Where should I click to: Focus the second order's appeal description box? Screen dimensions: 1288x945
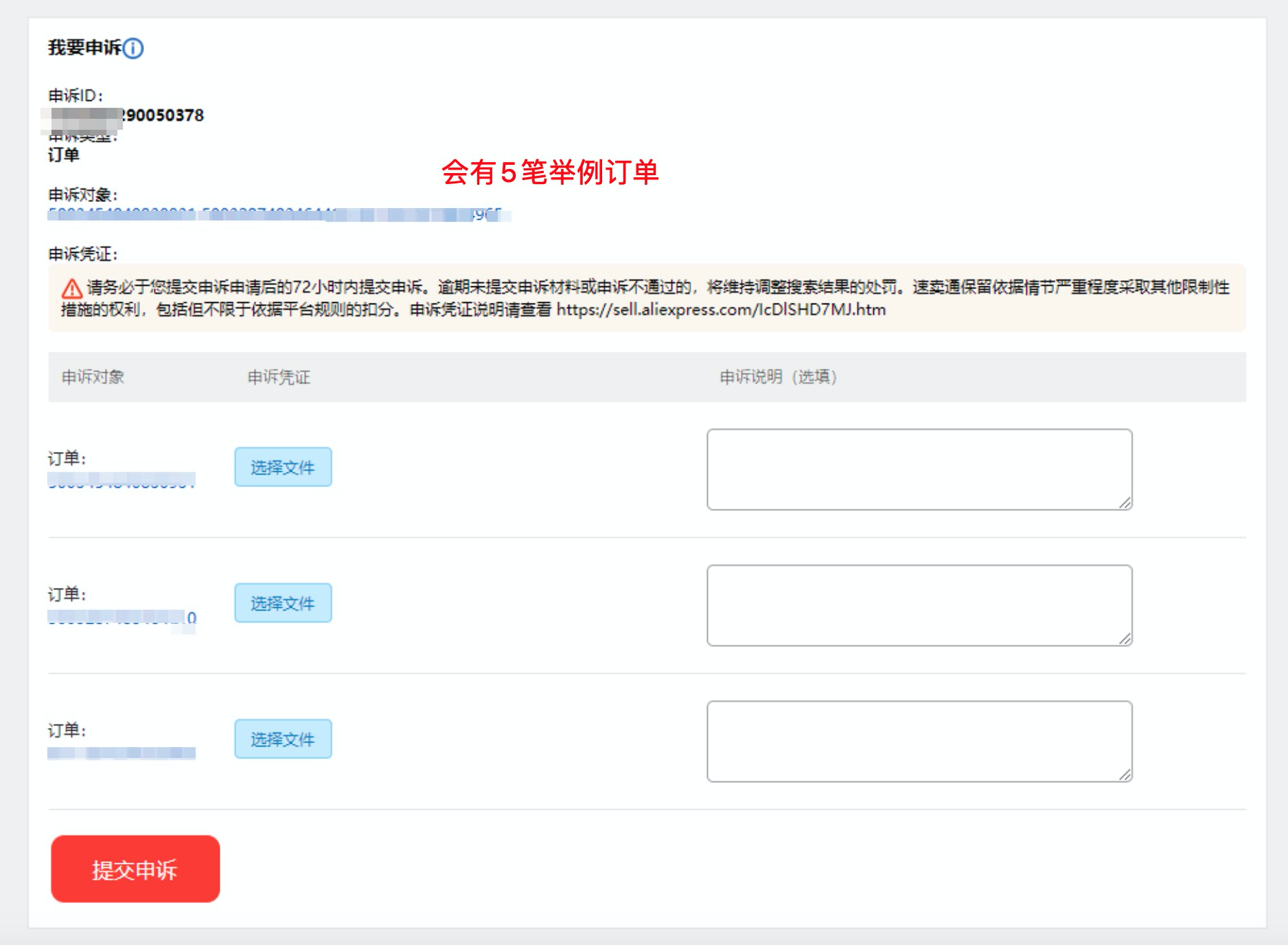point(919,606)
